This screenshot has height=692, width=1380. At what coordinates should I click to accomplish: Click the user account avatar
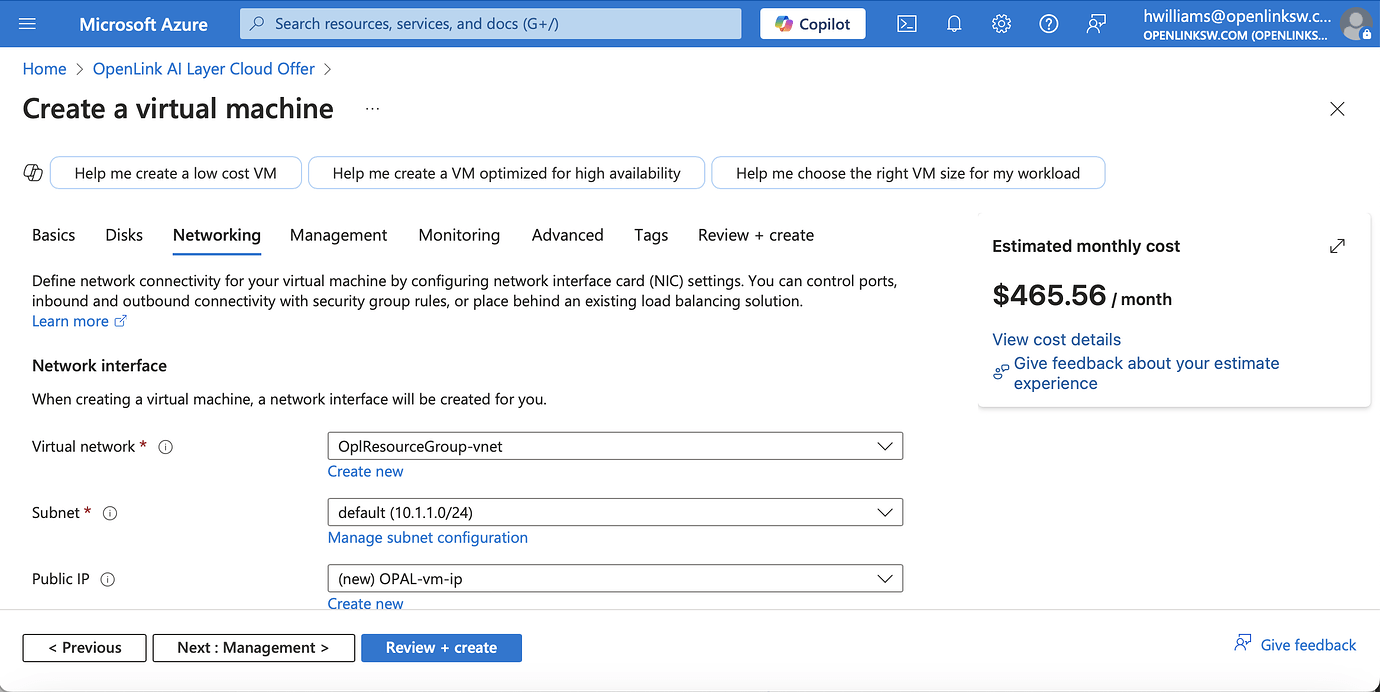pyautogui.click(x=1356, y=24)
